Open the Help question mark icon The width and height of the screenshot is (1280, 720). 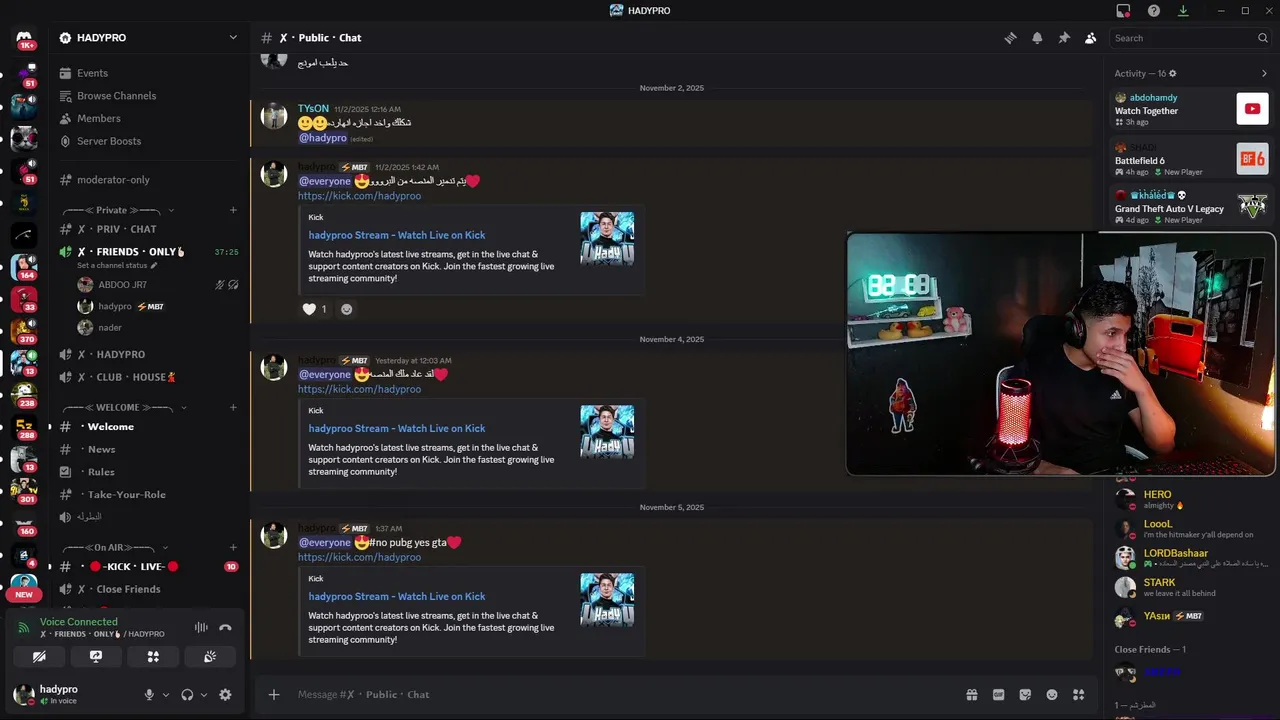click(x=1154, y=10)
